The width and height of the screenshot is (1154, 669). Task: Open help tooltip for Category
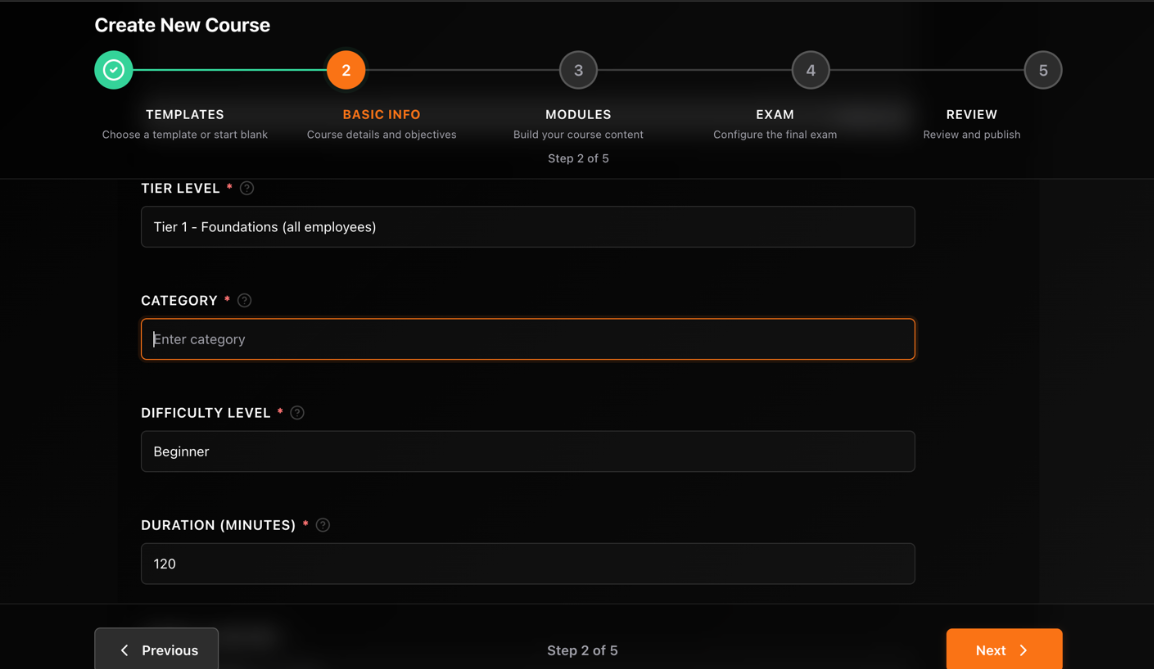[244, 299]
